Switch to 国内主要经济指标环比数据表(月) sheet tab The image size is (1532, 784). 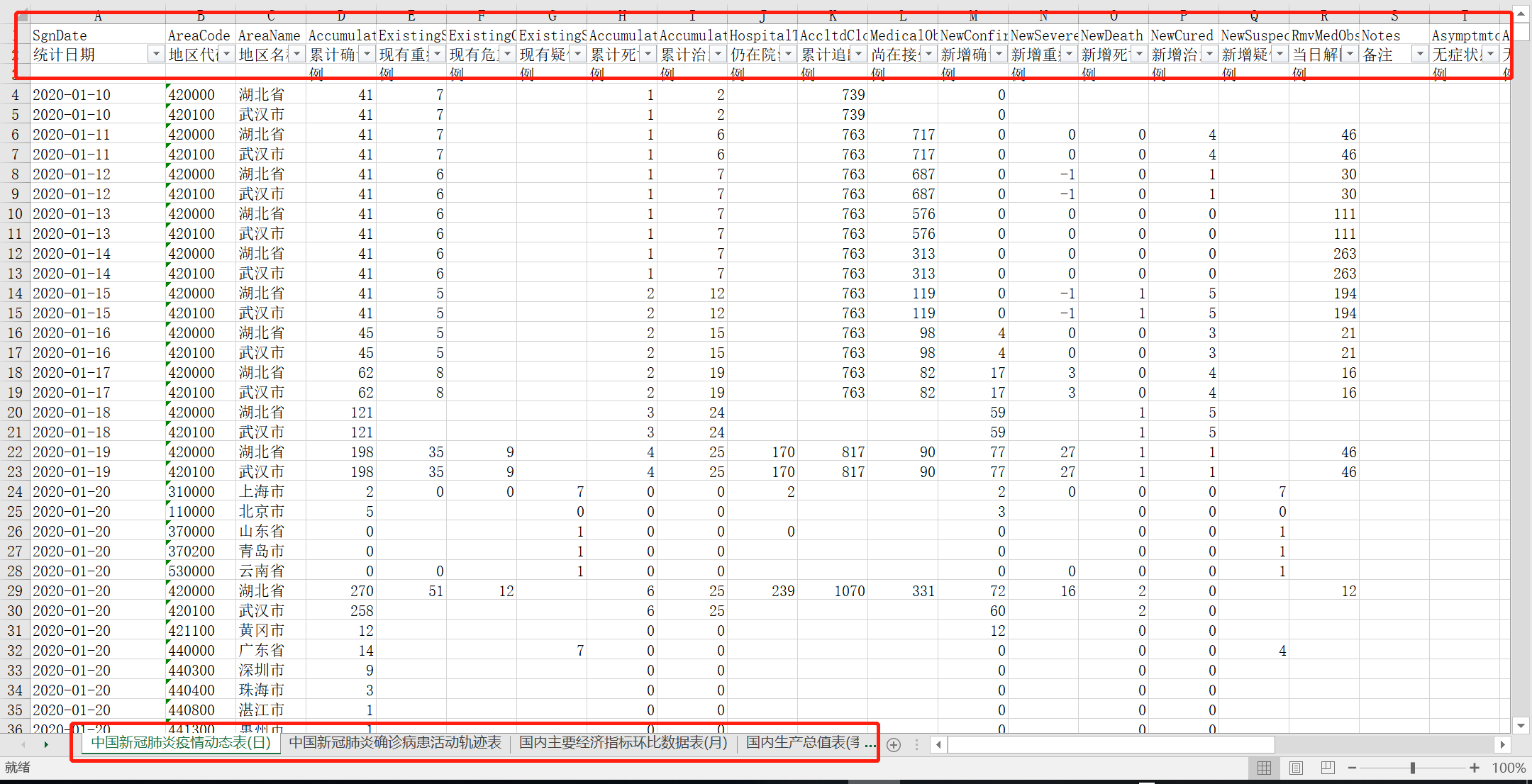click(623, 742)
